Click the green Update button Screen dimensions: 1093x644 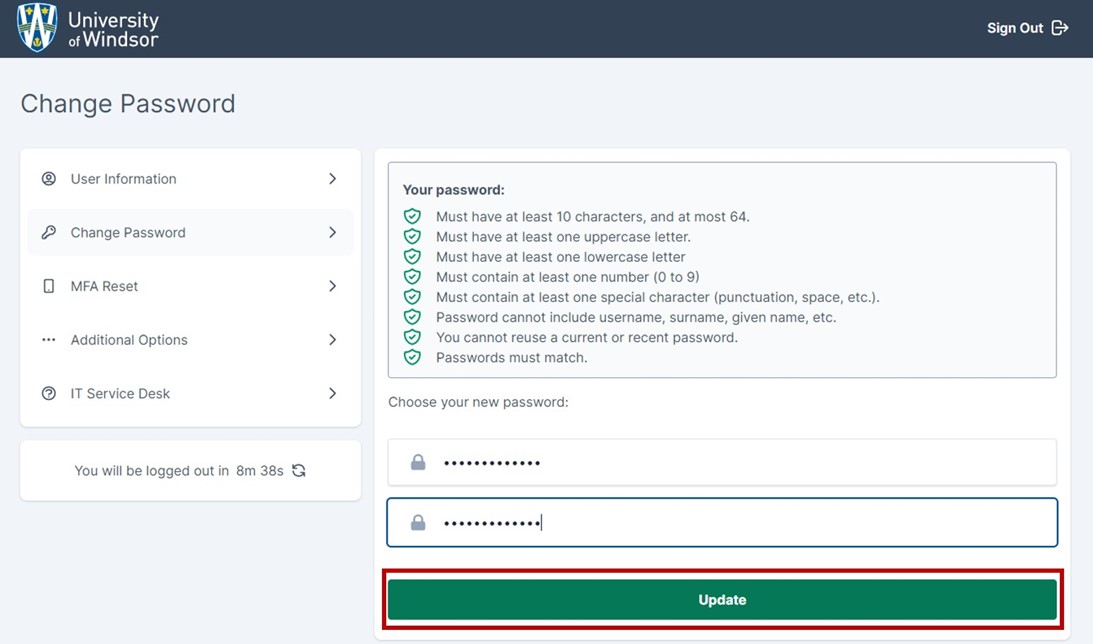pyautogui.click(x=722, y=599)
